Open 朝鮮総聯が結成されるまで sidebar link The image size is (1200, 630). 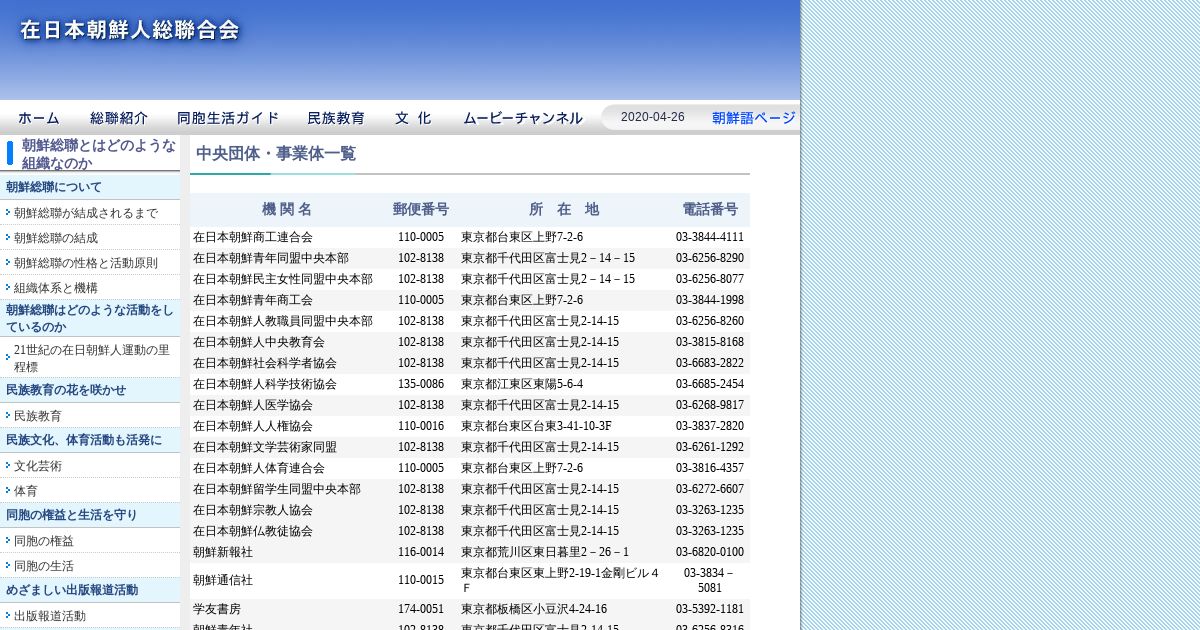click(86, 213)
